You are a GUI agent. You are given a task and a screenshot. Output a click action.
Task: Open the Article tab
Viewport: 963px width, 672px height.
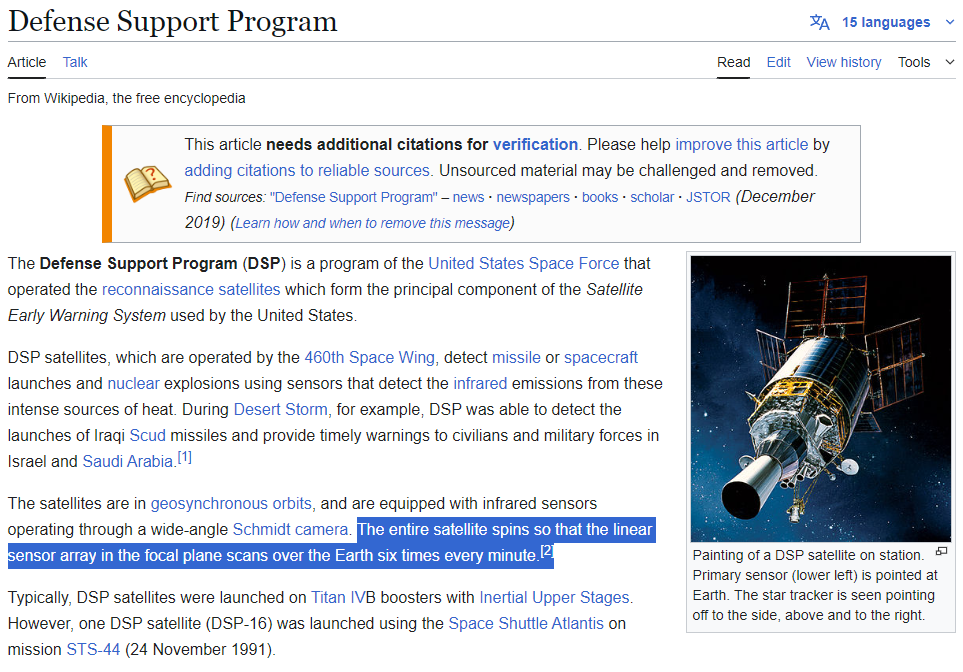pyautogui.click(x=27, y=62)
